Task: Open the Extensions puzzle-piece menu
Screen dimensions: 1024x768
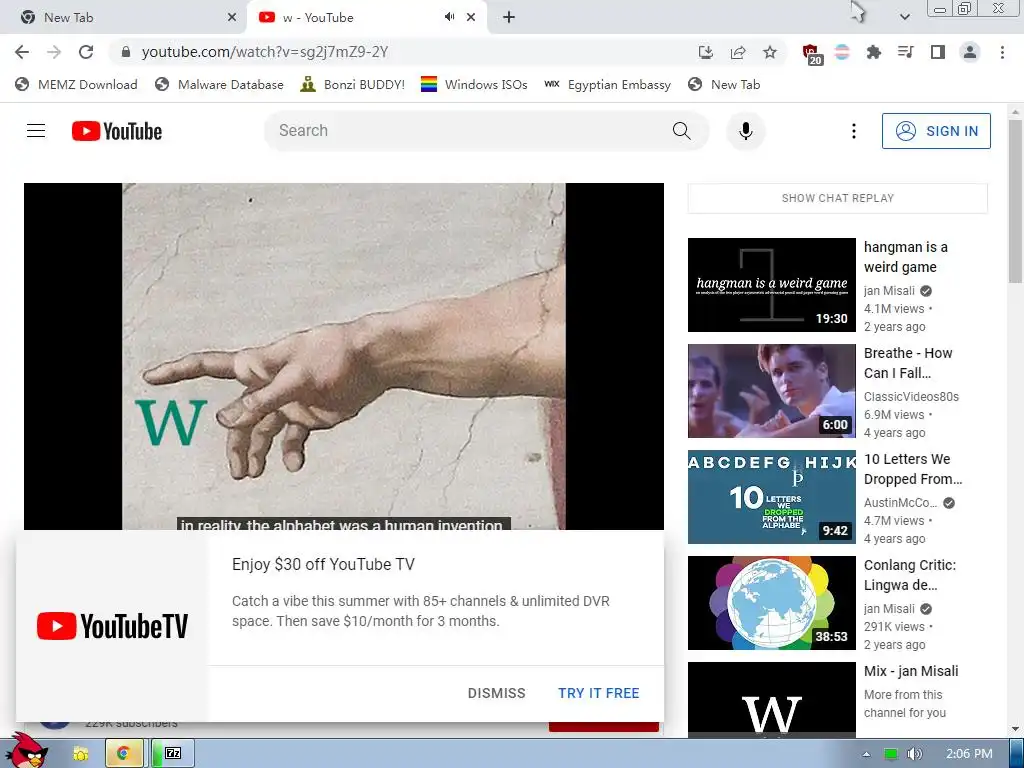Action: click(x=874, y=52)
